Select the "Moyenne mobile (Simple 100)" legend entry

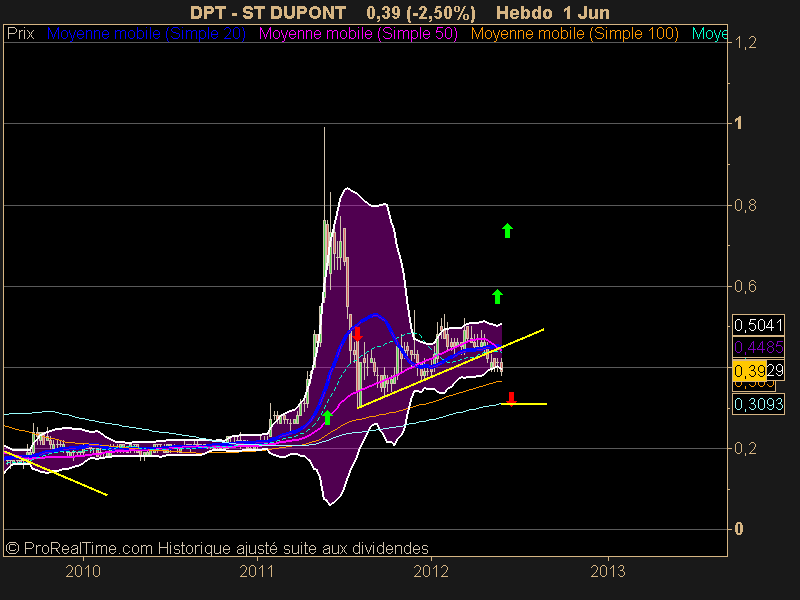click(x=574, y=34)
